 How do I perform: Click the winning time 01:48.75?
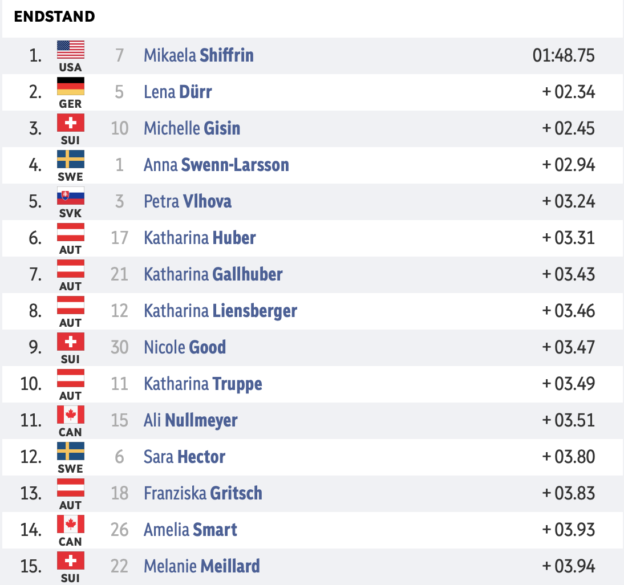[564, 55]
